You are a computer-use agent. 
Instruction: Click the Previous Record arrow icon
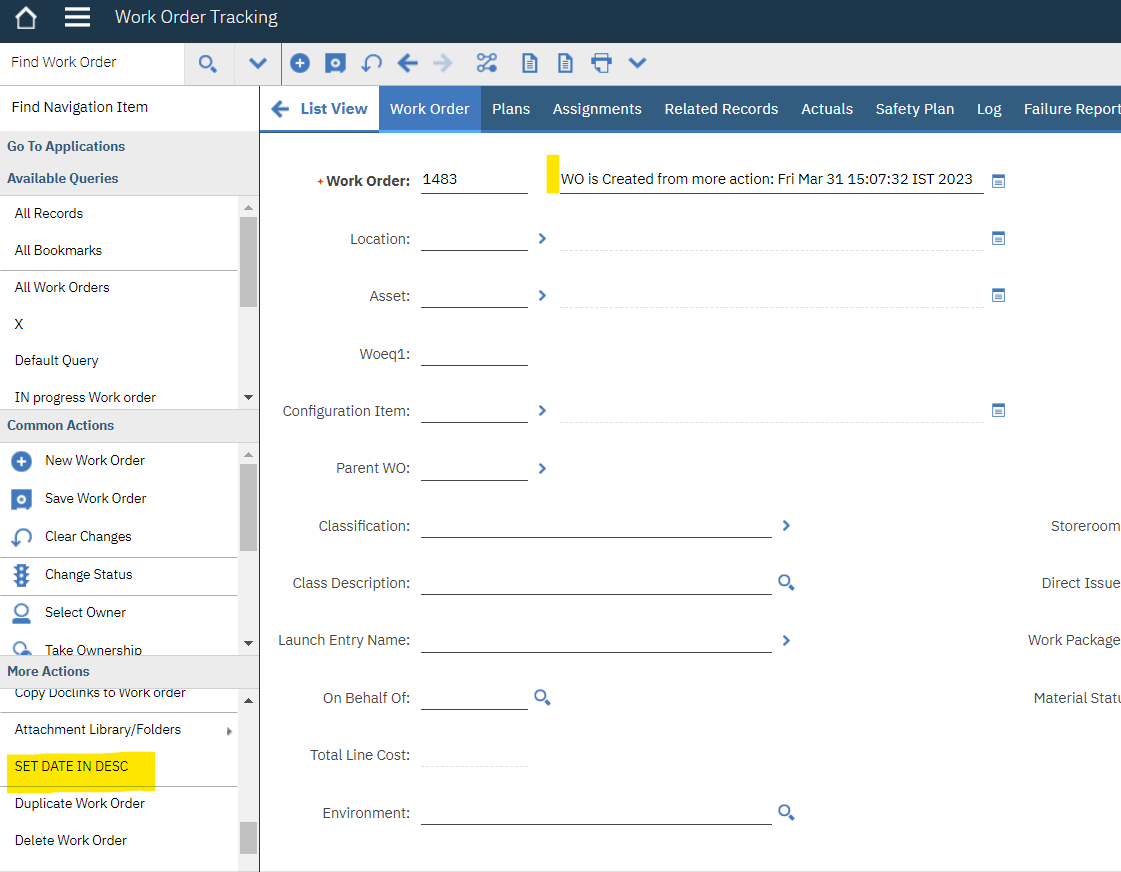pyautogui.click(x=407, y=62)
